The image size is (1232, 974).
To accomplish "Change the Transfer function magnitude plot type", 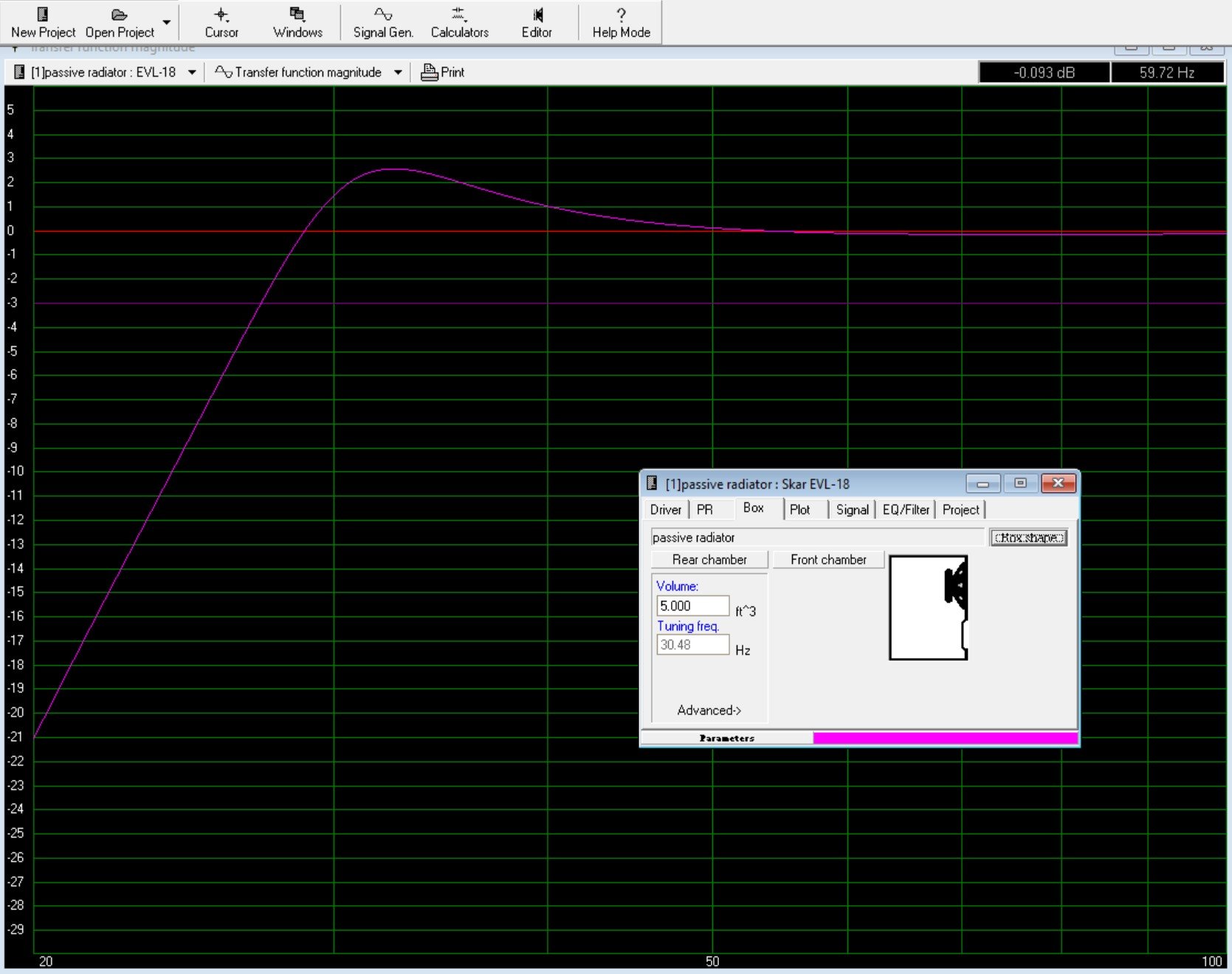I will (398, 72).
